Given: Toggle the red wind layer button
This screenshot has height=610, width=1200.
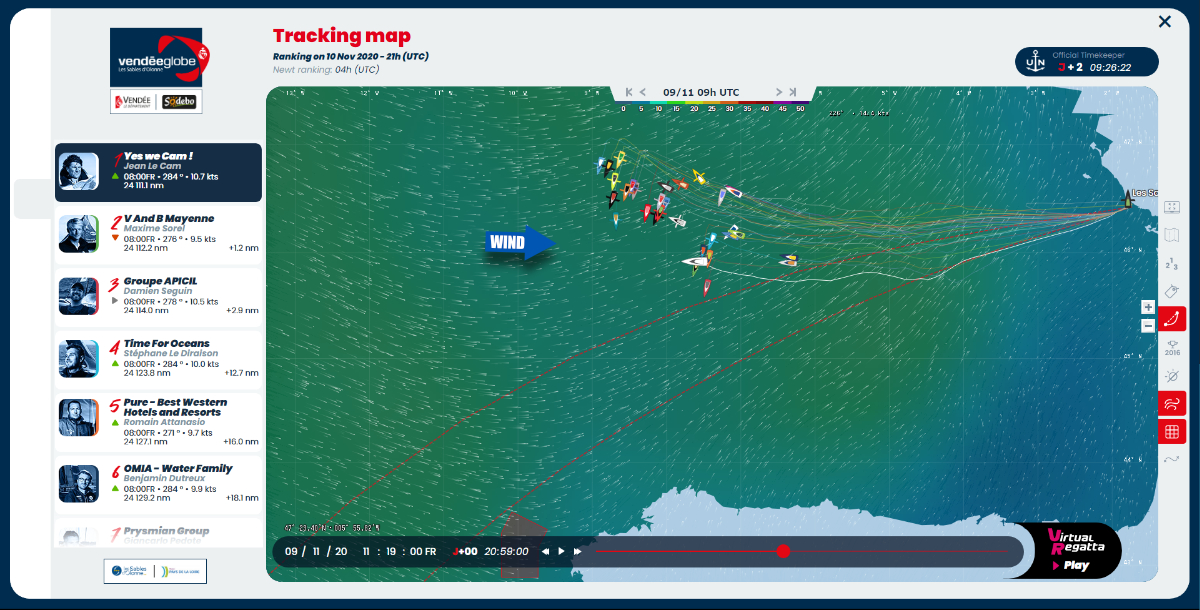Looking at the screenshot, I should pos(1172,404).
